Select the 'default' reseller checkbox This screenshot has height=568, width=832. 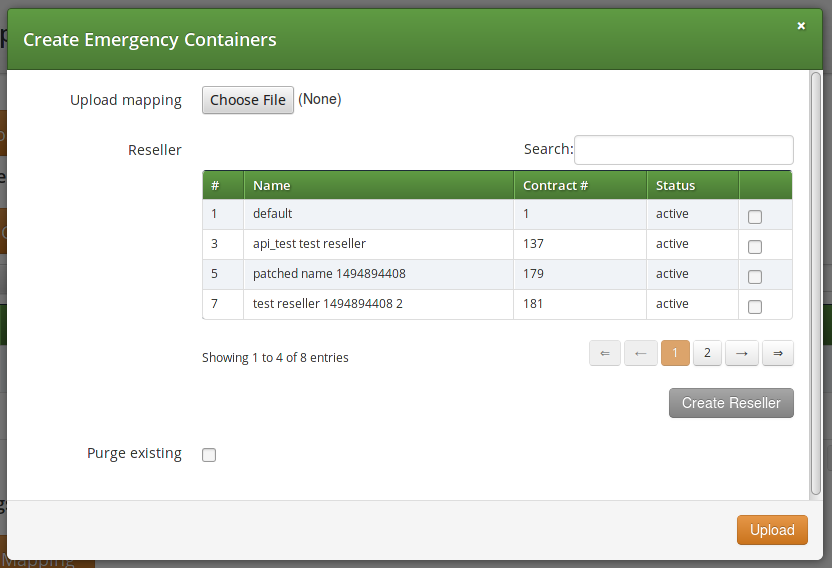[755, 217]
